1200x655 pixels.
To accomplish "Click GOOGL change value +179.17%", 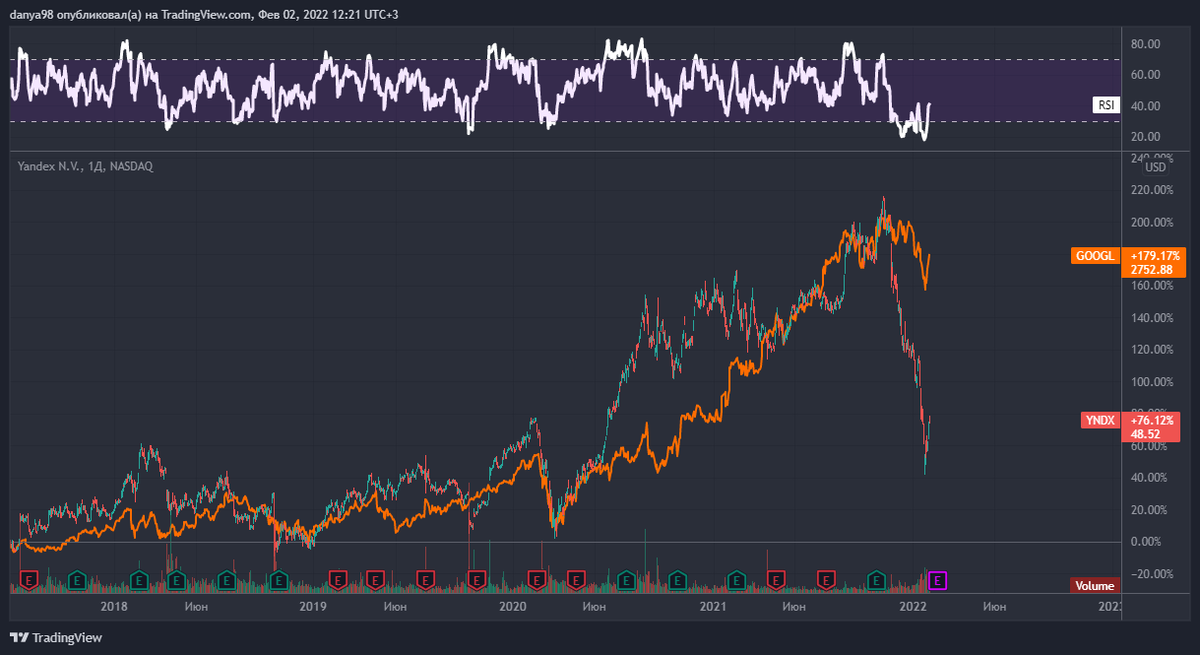I will (1154, 255).
